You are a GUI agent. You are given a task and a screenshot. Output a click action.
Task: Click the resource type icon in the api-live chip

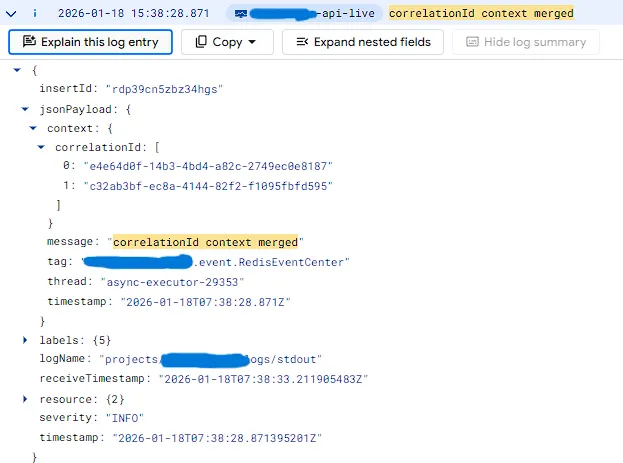pyautogui.click(x=241, y=14)
